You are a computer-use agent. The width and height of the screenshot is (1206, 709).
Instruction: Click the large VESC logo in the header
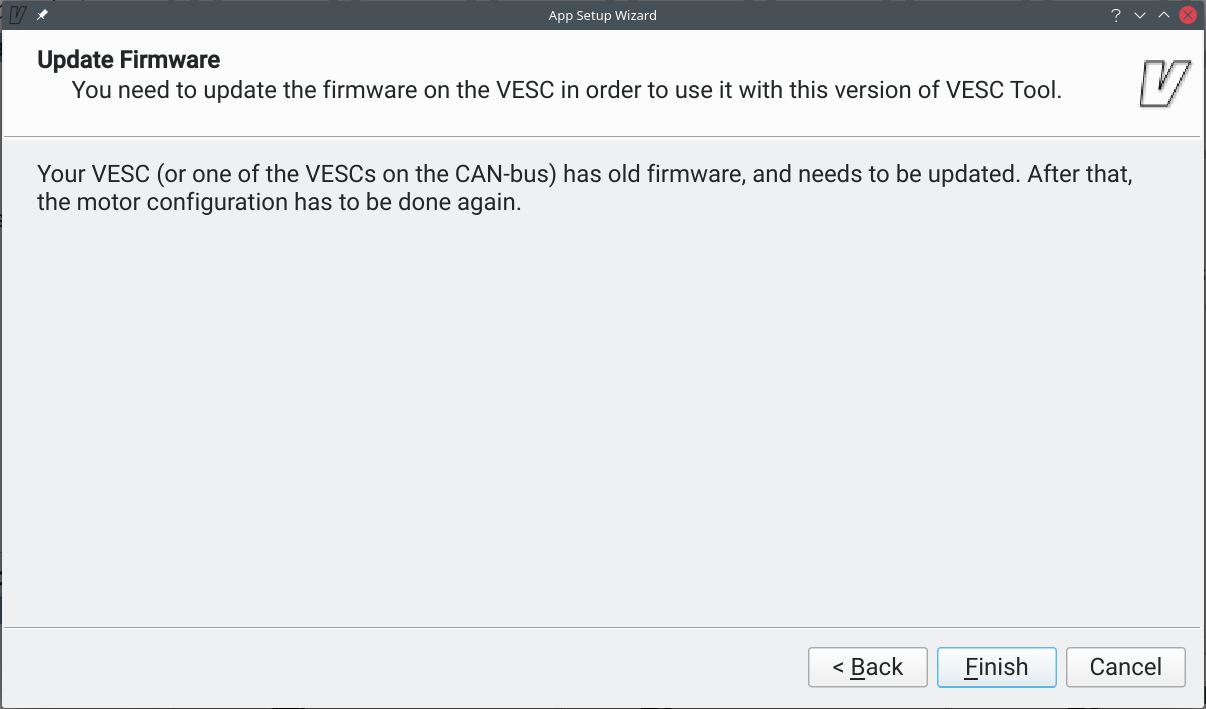pos(1164,84)
